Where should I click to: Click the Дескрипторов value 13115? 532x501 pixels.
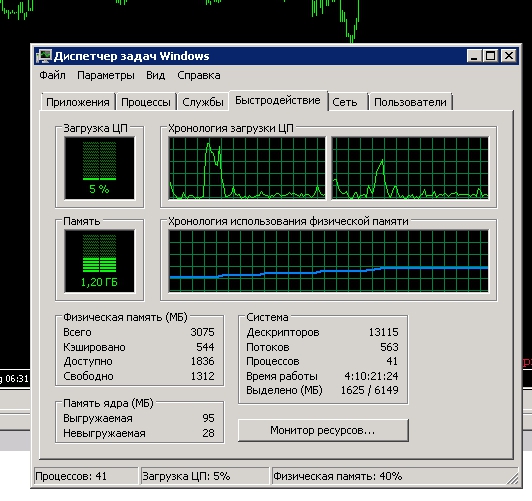(383, 332)
